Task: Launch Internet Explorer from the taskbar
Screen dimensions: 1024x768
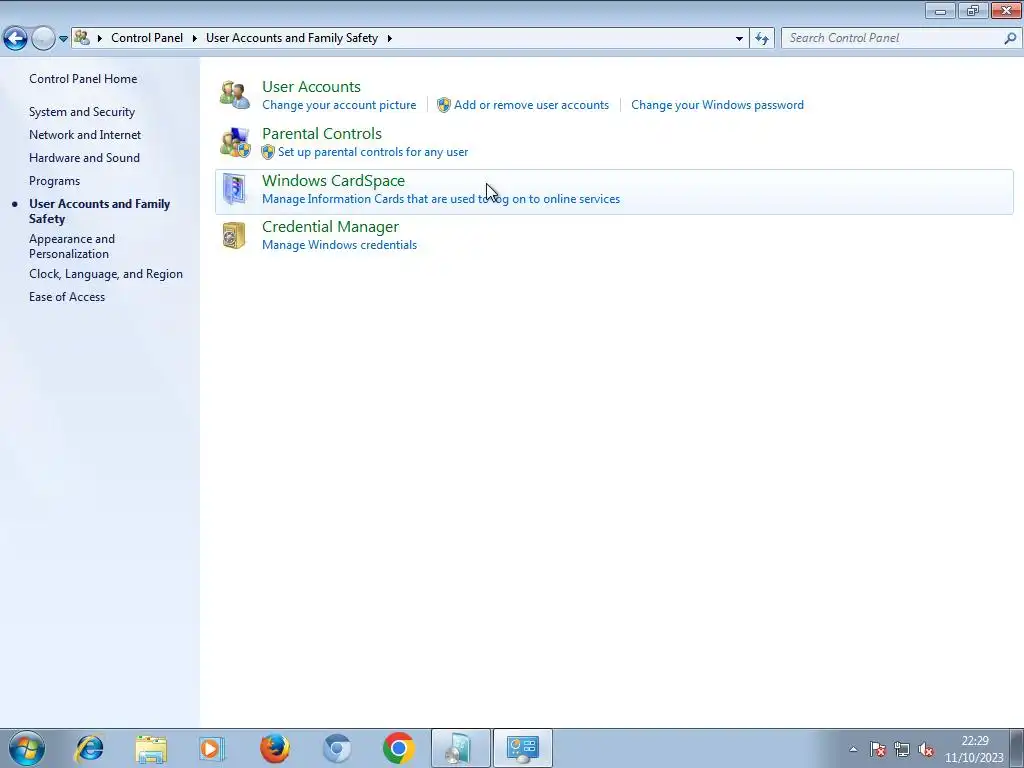Action: 89,748
